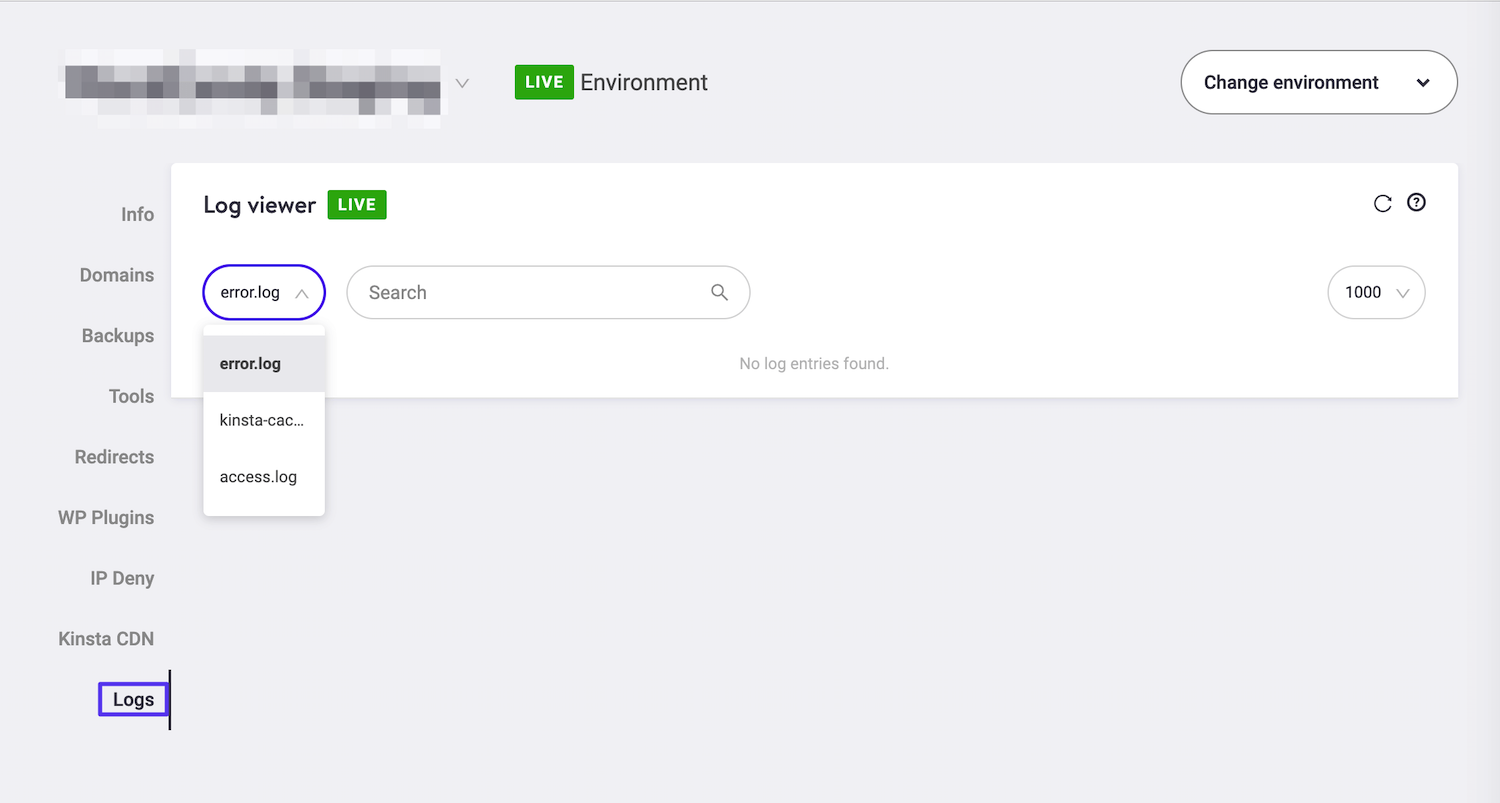Open the log line count dropdown showing 1000
This screenshot has height=803, width=1500.
point(1376,292)
